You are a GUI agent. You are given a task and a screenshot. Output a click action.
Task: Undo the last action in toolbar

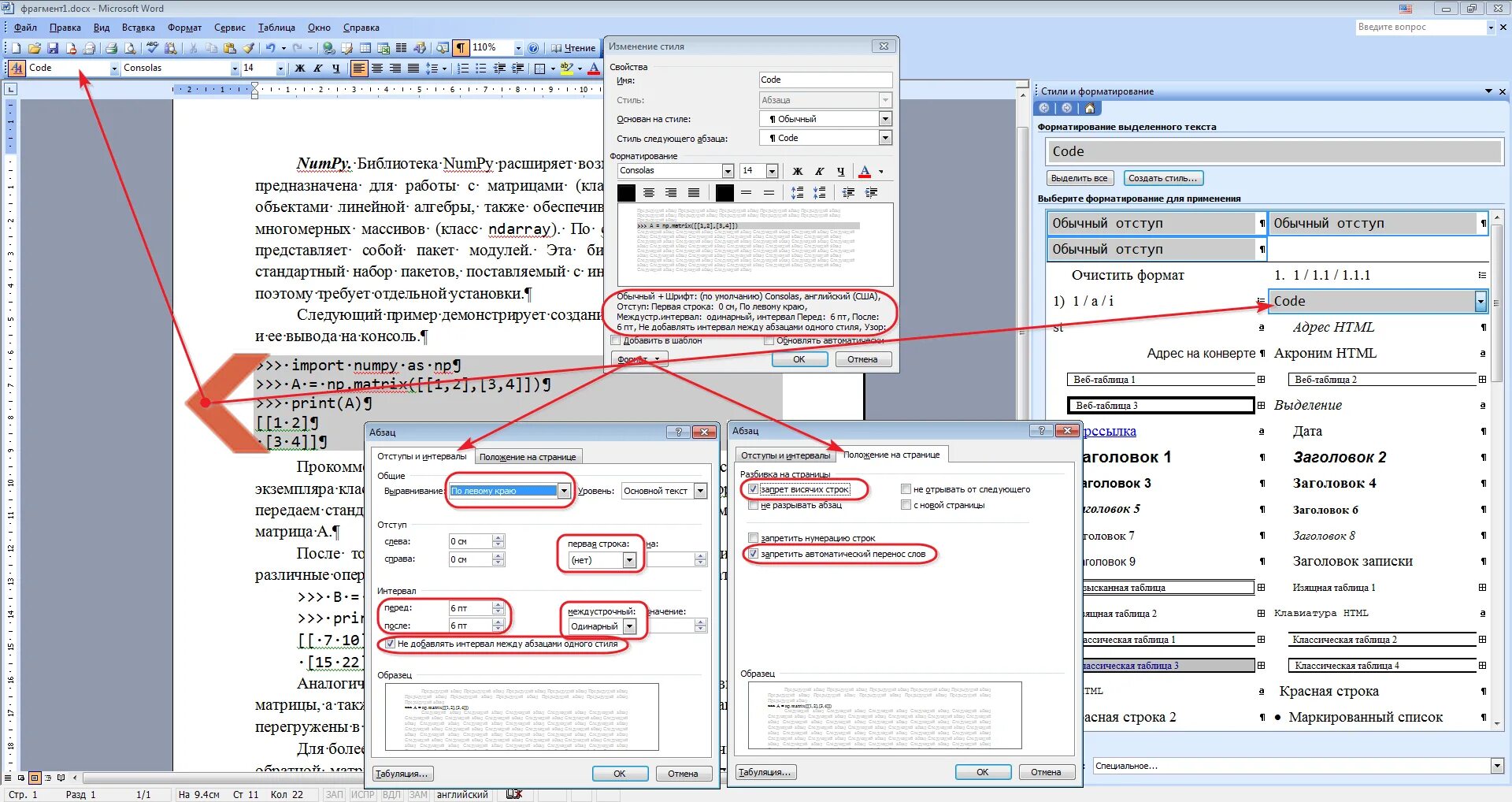[270, 48]
